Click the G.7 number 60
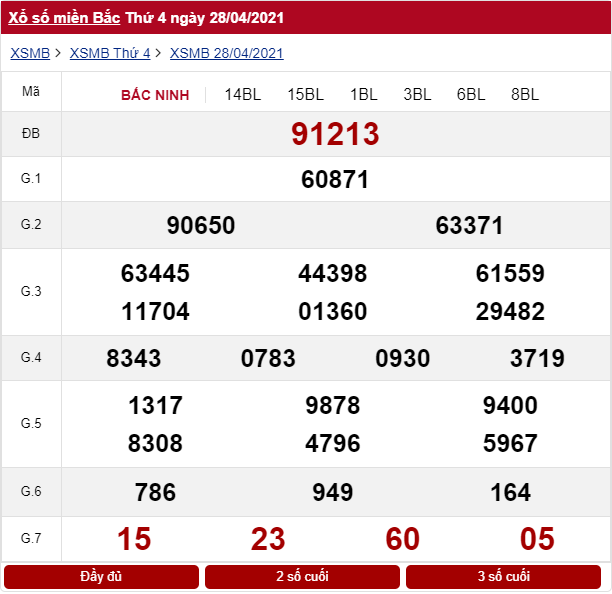 402,539
